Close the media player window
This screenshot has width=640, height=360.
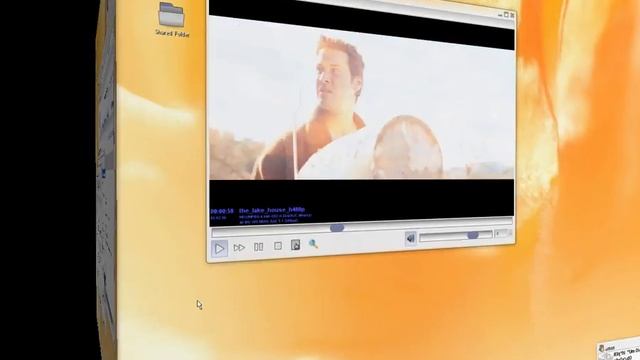(512, 15)
